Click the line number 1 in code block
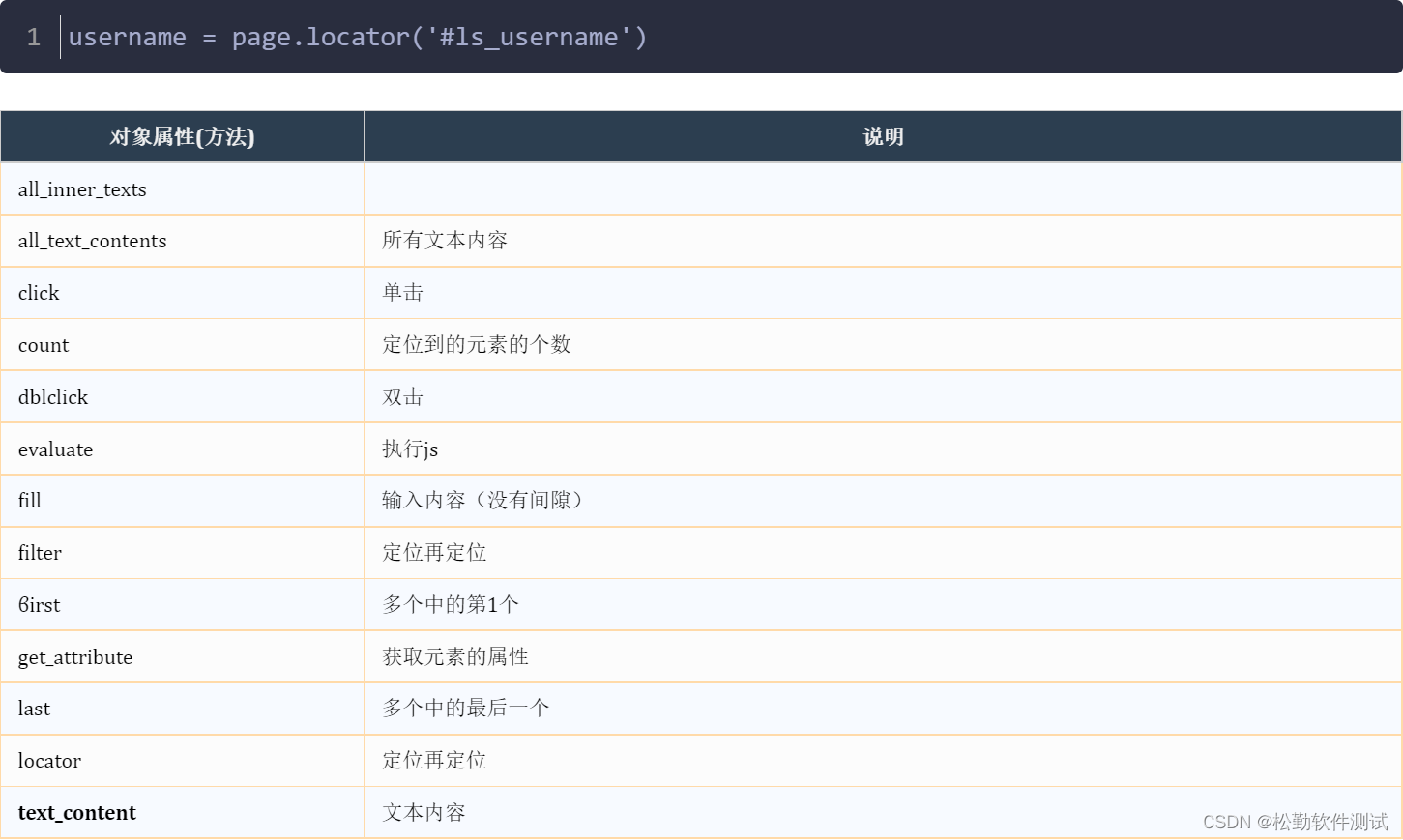The image size is (1403, 840). [34, 37]
